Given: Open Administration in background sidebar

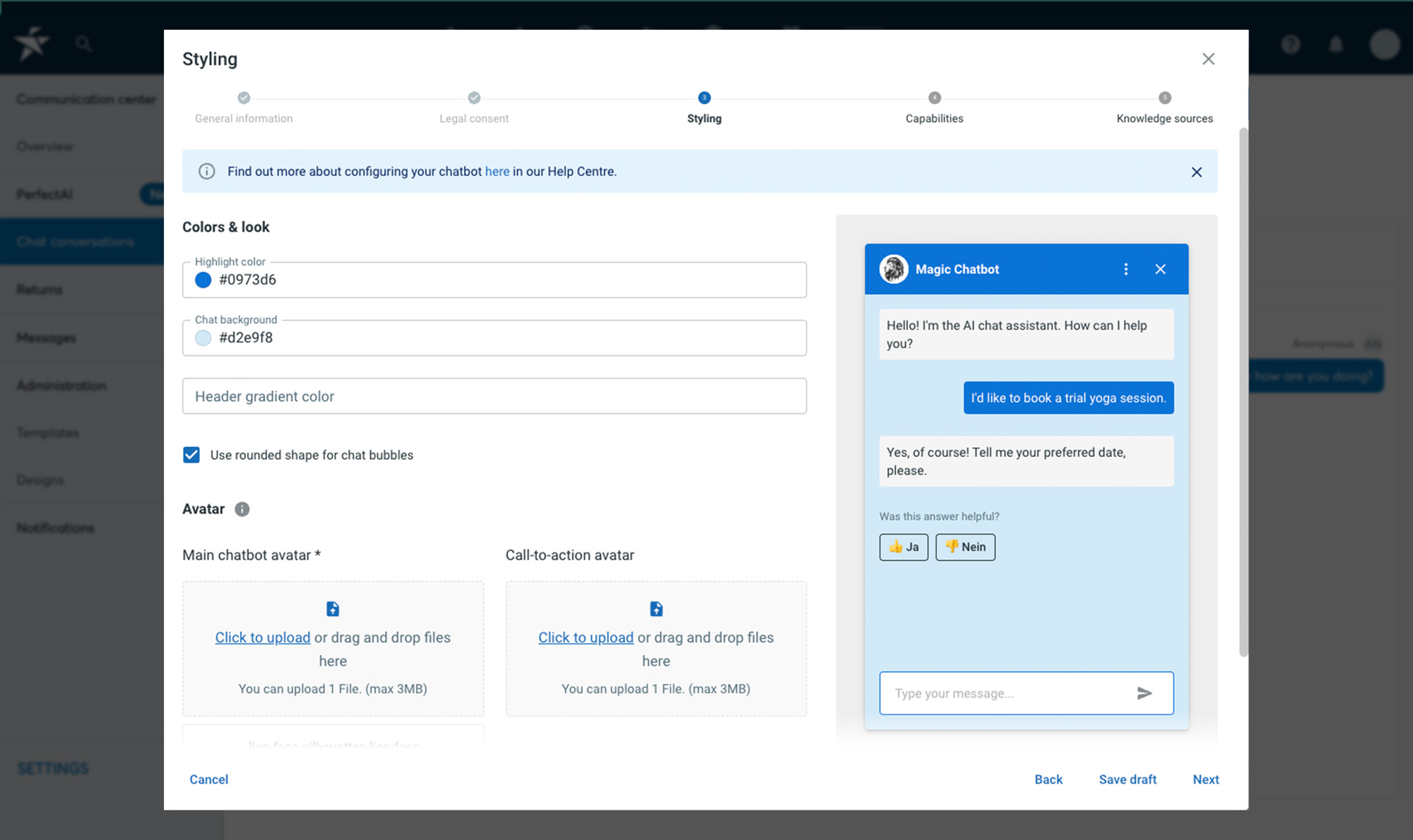Looking at the screenshot, I should click(x=61, y=386).
